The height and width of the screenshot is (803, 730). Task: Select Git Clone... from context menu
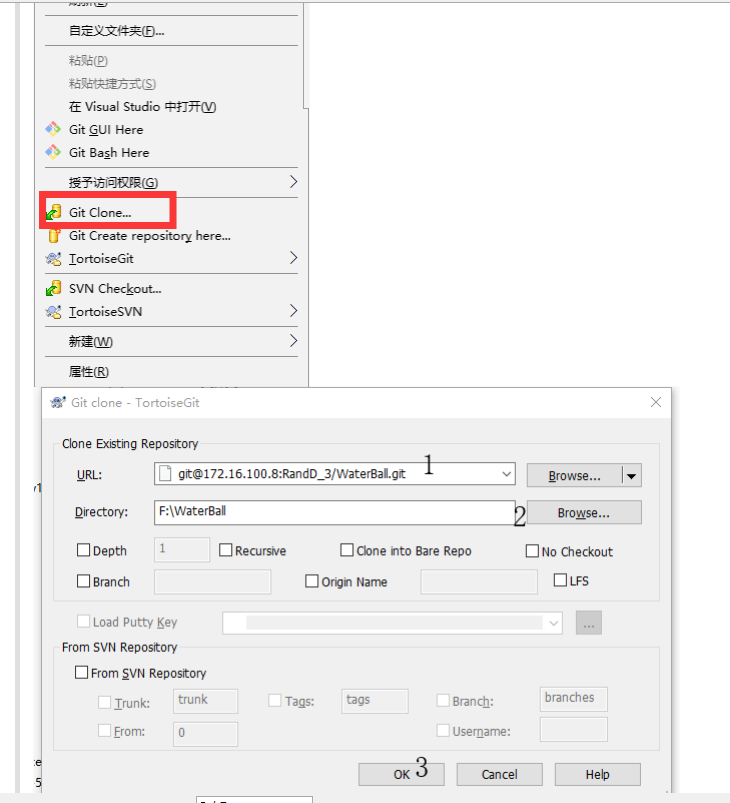pos(172,212)
